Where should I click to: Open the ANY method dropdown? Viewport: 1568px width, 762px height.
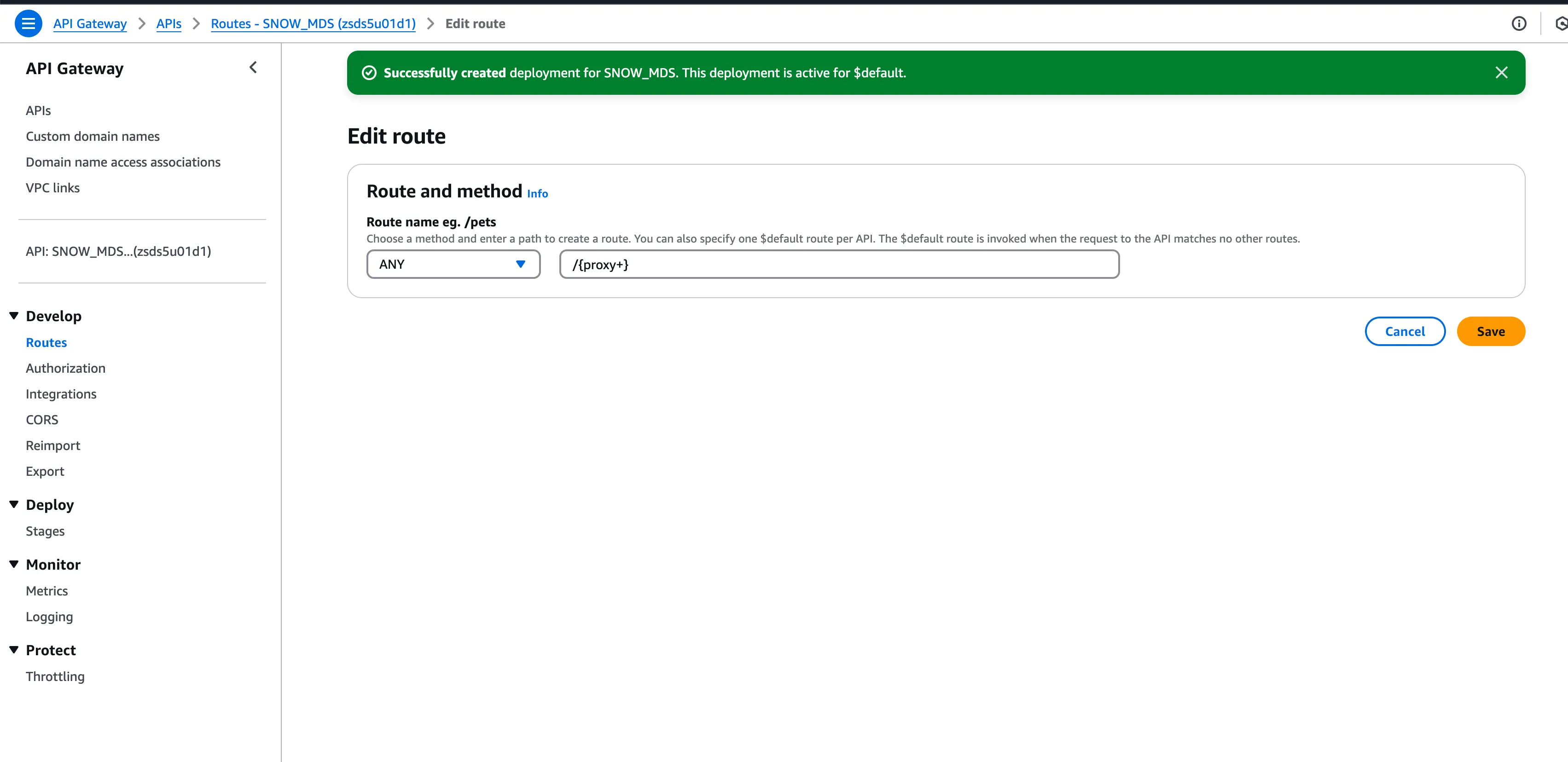[x=453, y=264]
